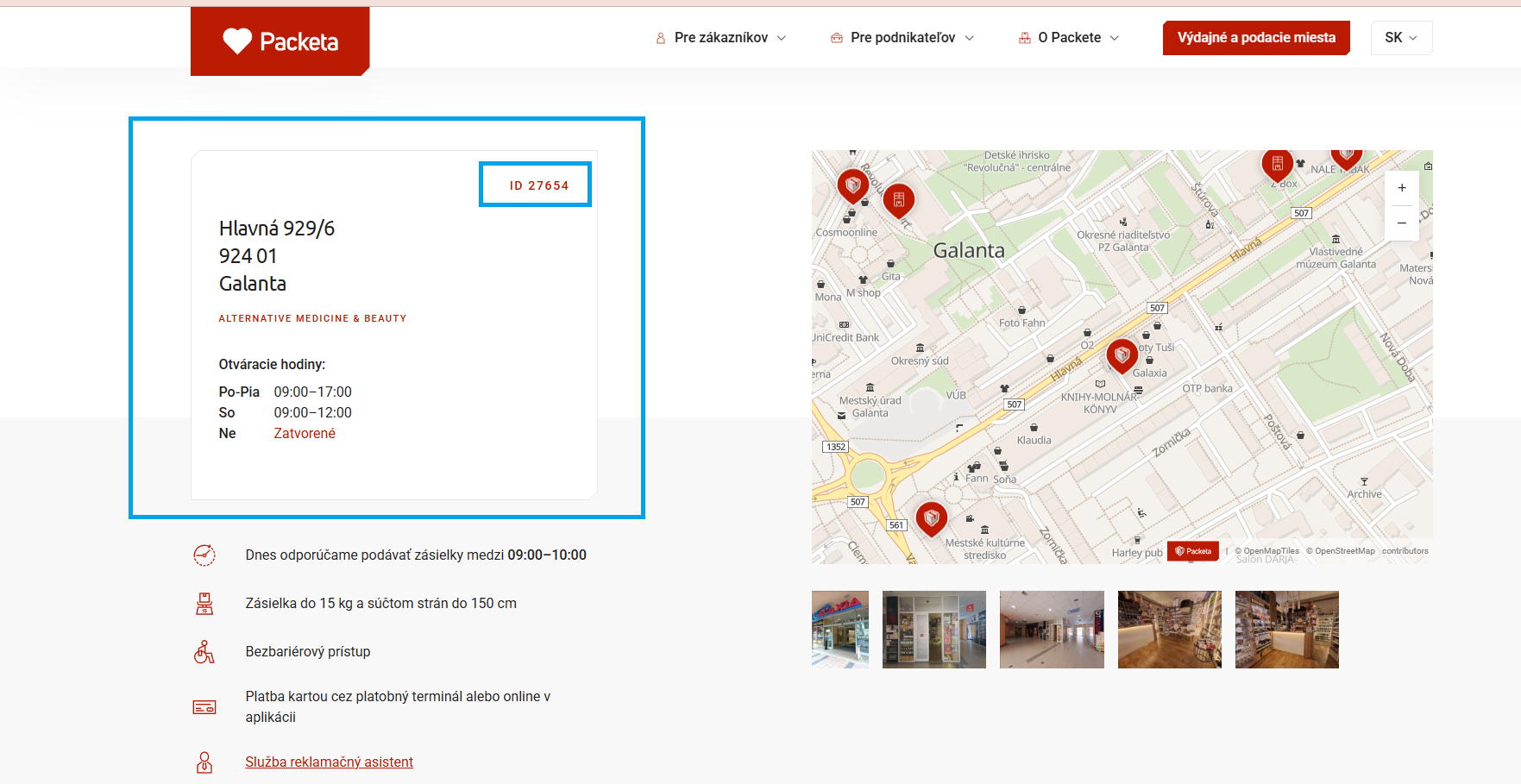Open second photo showing shop glass entrance
The width and height of the screenshot is (1521, 784).
tap(934, 630)
